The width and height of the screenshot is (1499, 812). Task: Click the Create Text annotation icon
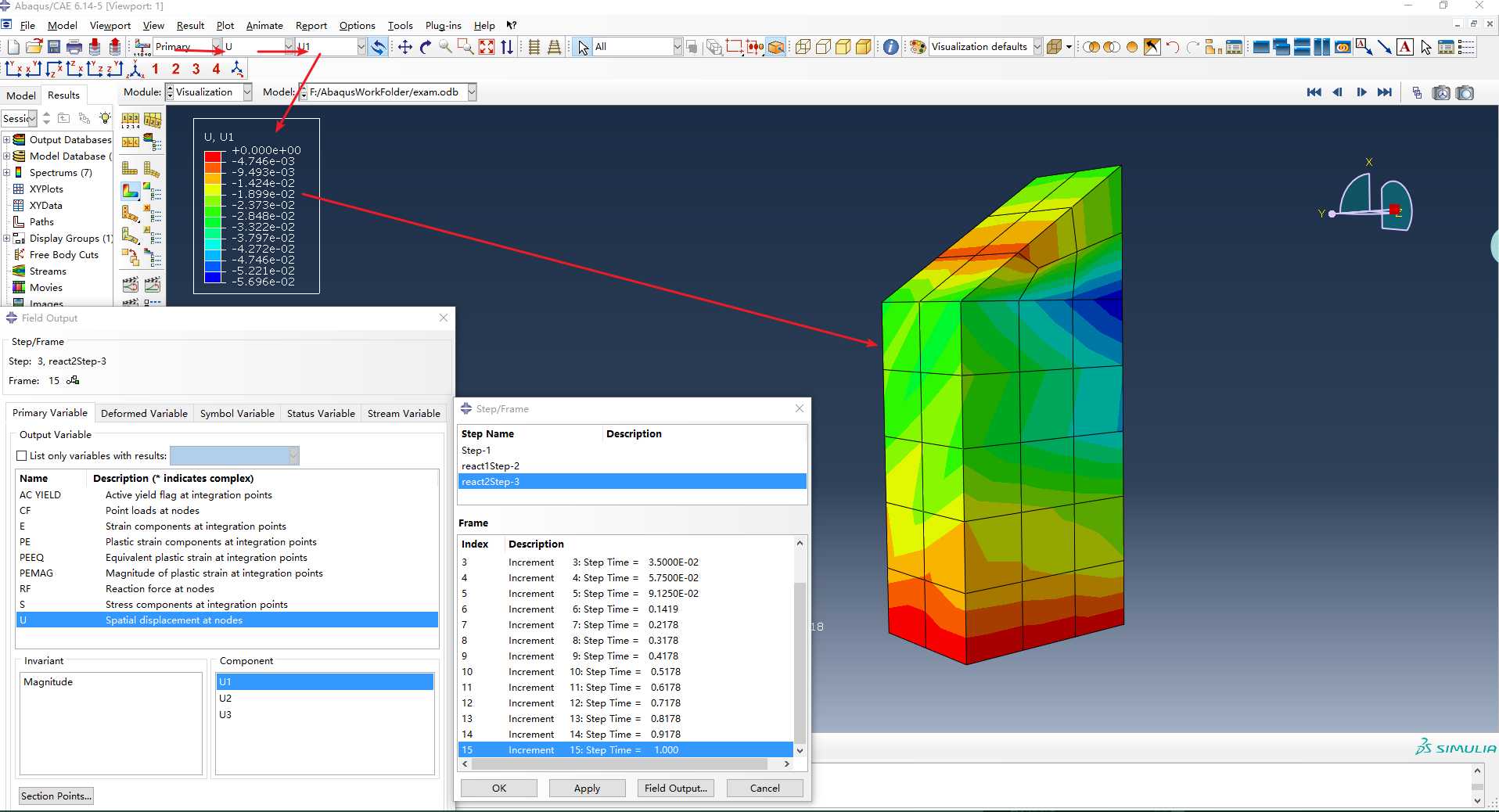coord(1405,47)
